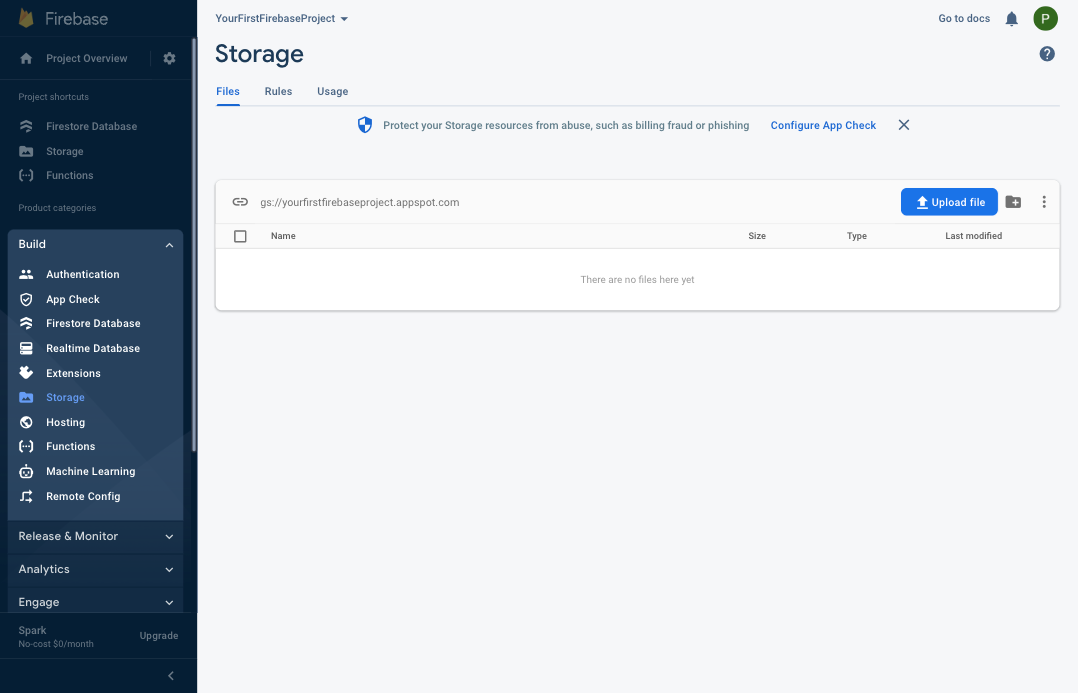Copy bucket link via link icon

tap(240, 202)
